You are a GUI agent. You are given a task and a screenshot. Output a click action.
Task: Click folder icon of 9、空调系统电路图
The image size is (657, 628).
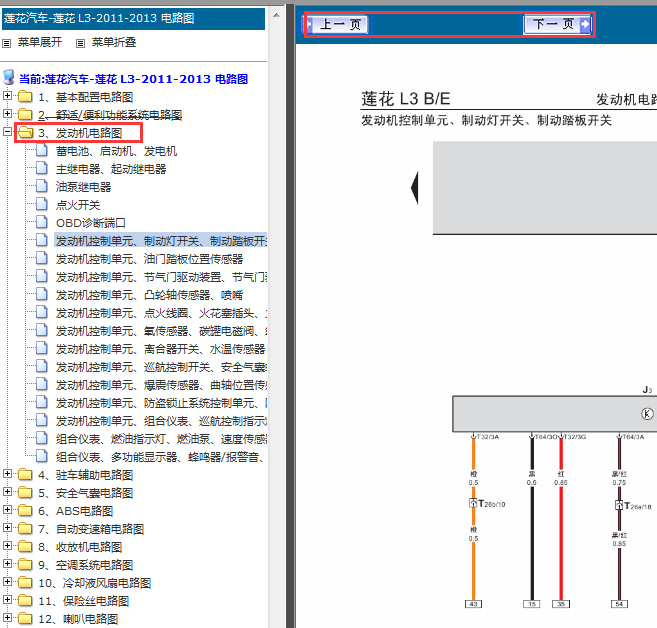click(25, 564)
